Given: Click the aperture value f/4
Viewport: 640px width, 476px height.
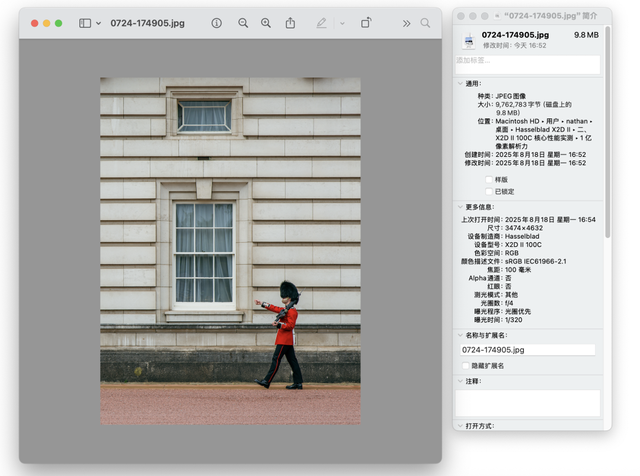Looking at the screenshot, I should coord(509,303).
